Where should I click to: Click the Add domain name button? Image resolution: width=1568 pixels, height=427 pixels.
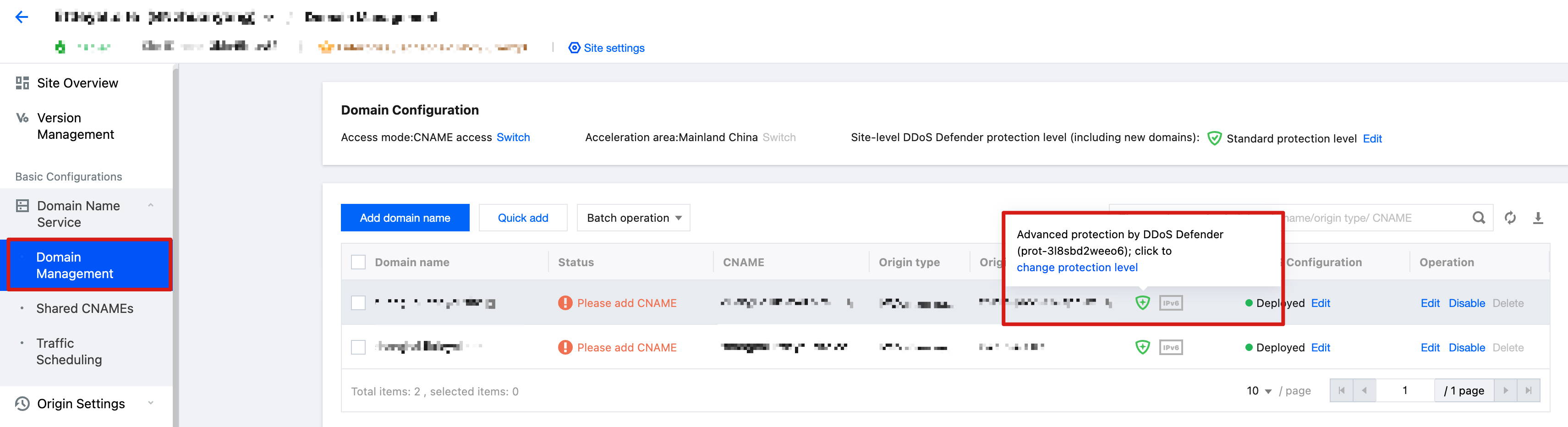pos(405,218)
